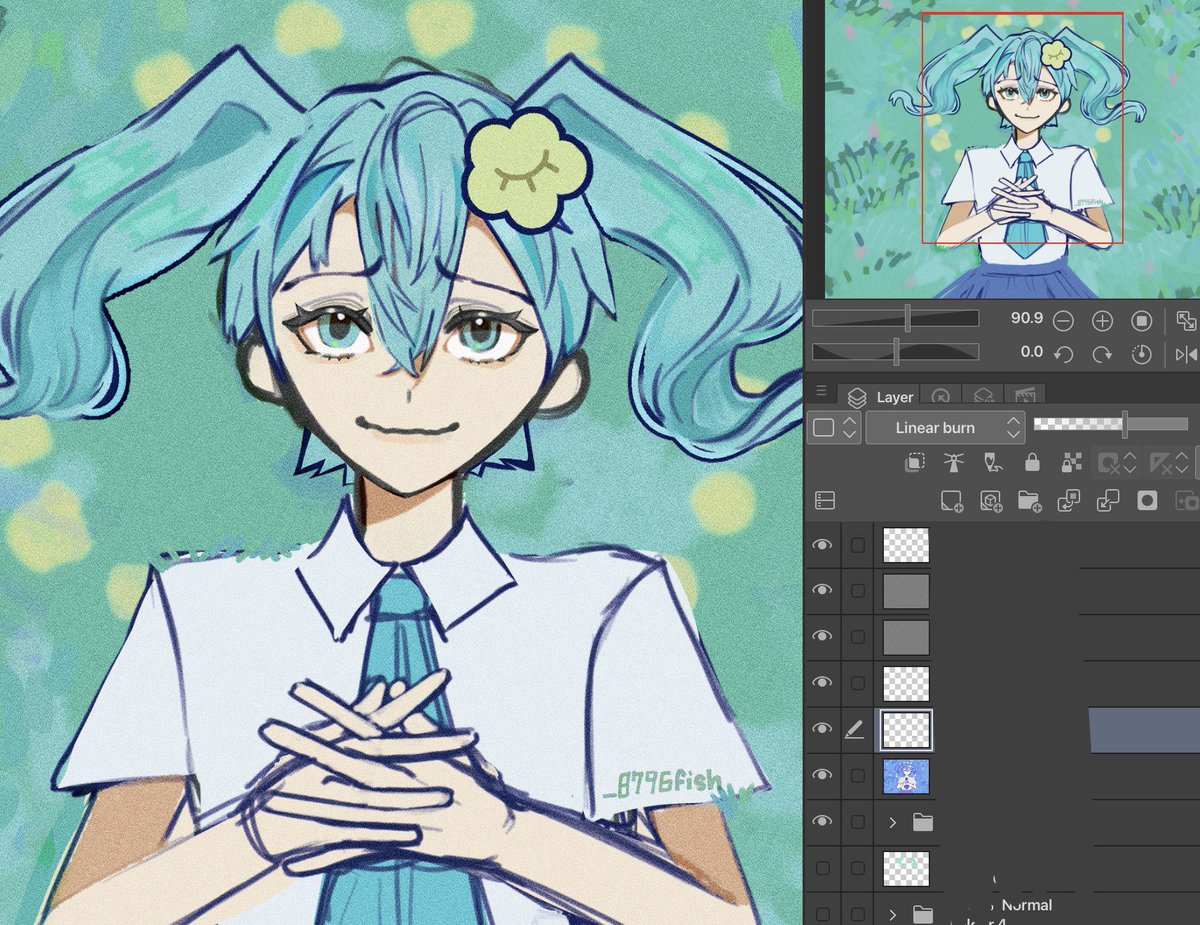Toggle the eye of the topmost checkered layer
This screenshot has width=1200, height=925.
click(x=822, y=545)
